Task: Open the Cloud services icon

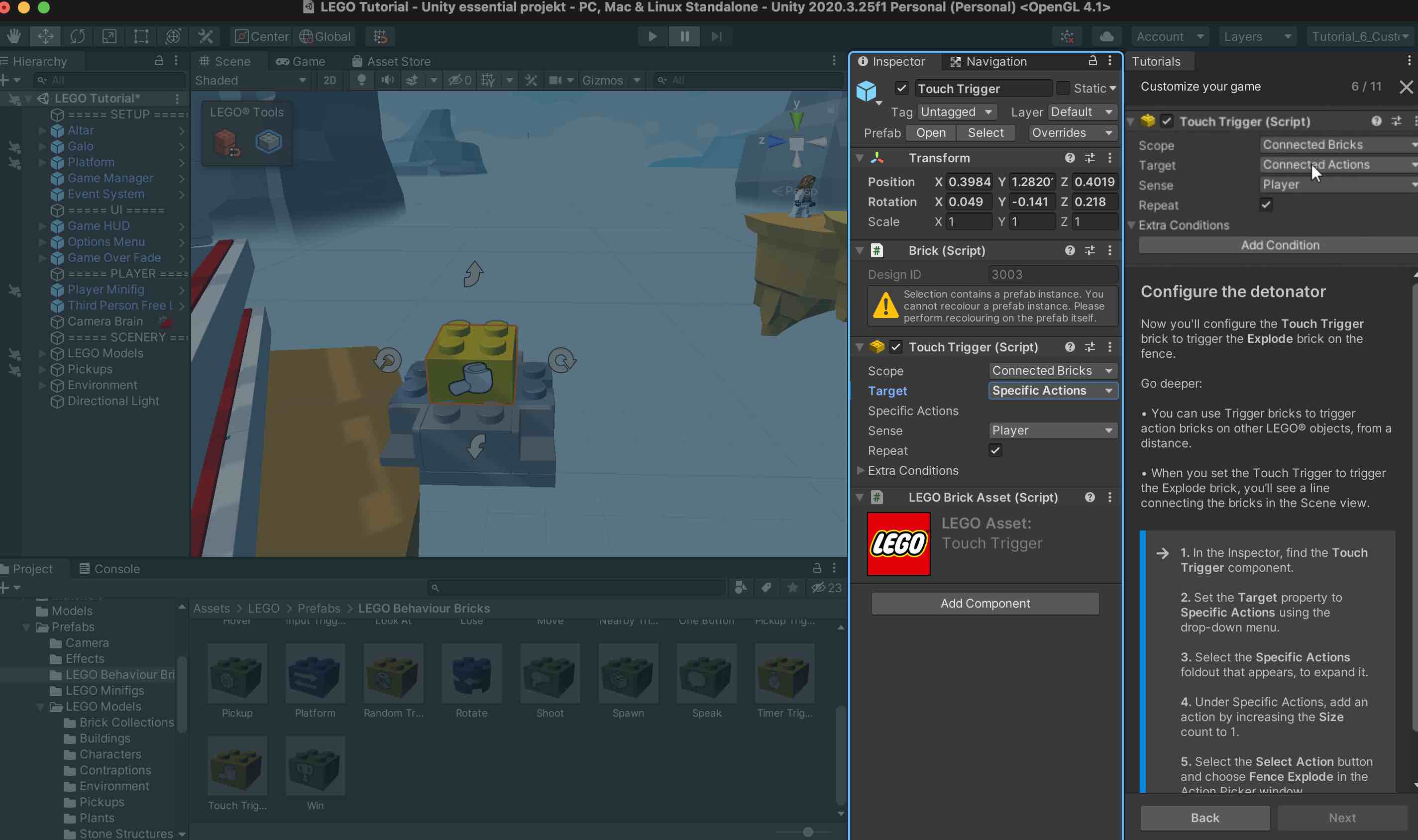Action: tap(1106, 36)
